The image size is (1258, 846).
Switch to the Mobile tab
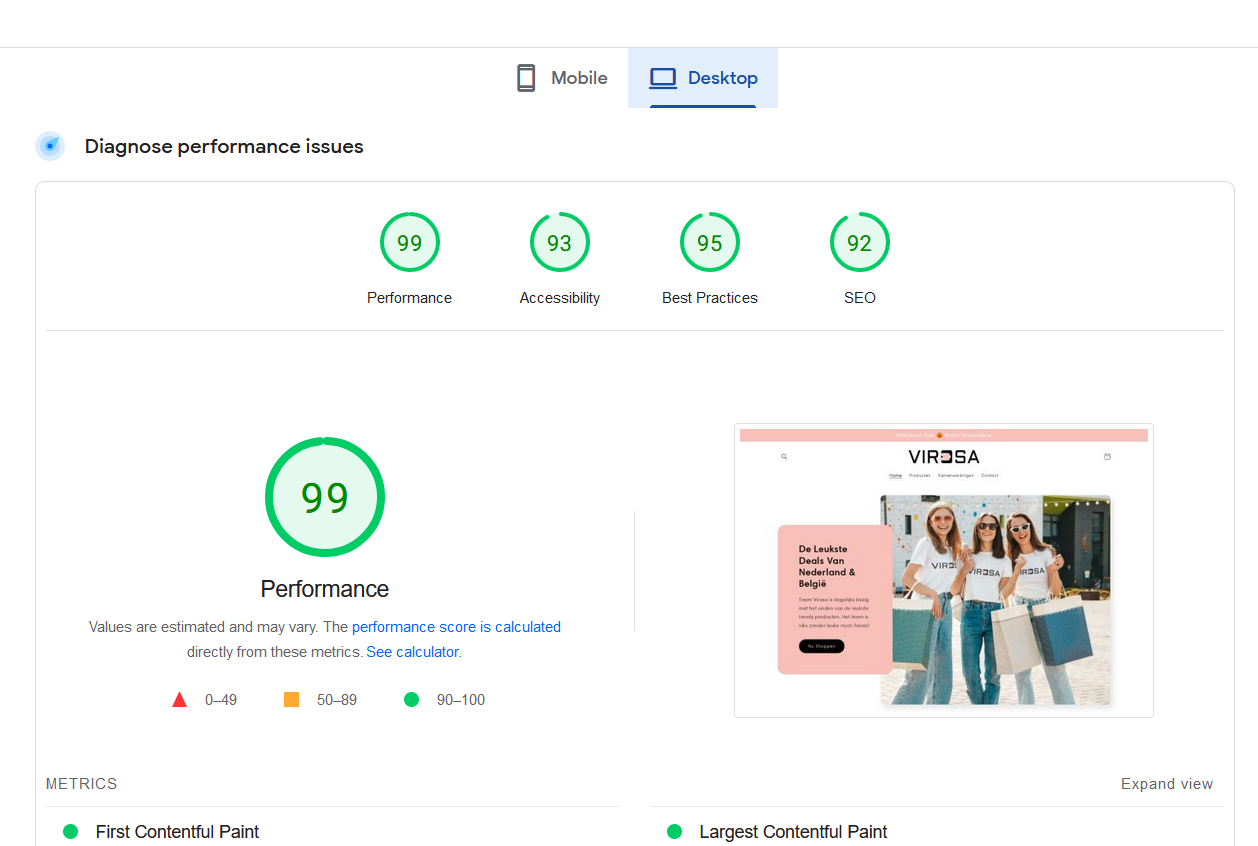point(562,78)
